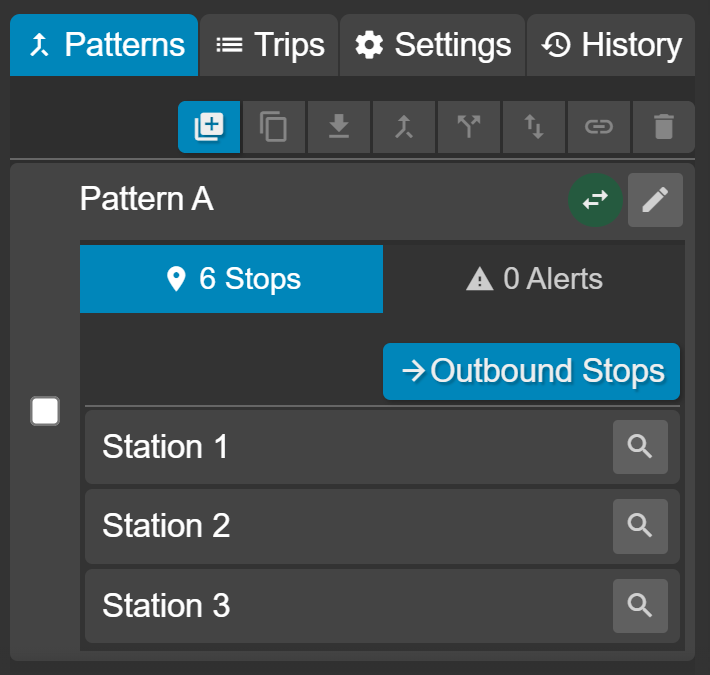Show the 6 Stops section

pyautogui.click(x=231, y=279)
